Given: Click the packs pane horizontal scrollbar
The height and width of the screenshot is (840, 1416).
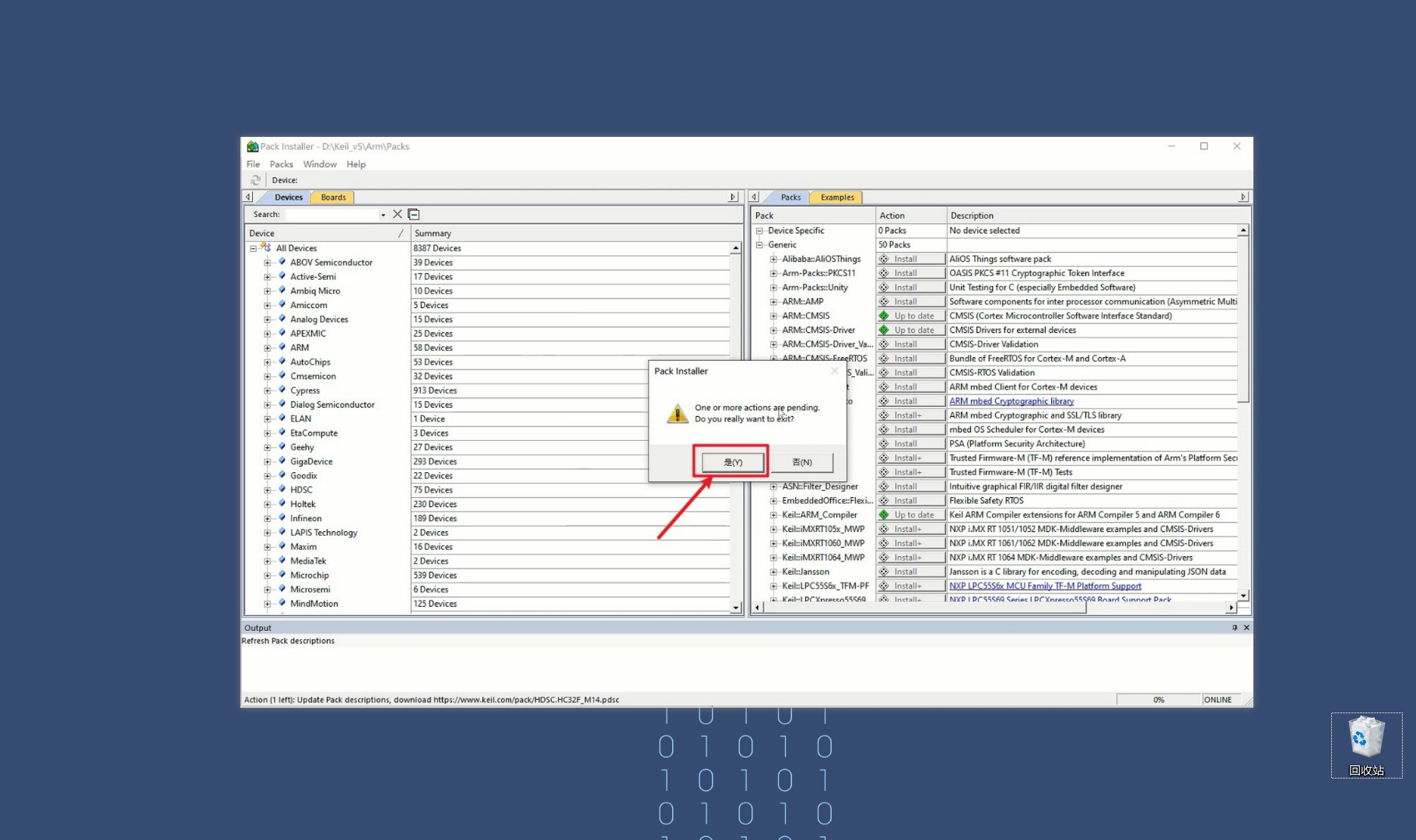Looking at the screenshot, I should pyautogui.click(x=925, y=607).
